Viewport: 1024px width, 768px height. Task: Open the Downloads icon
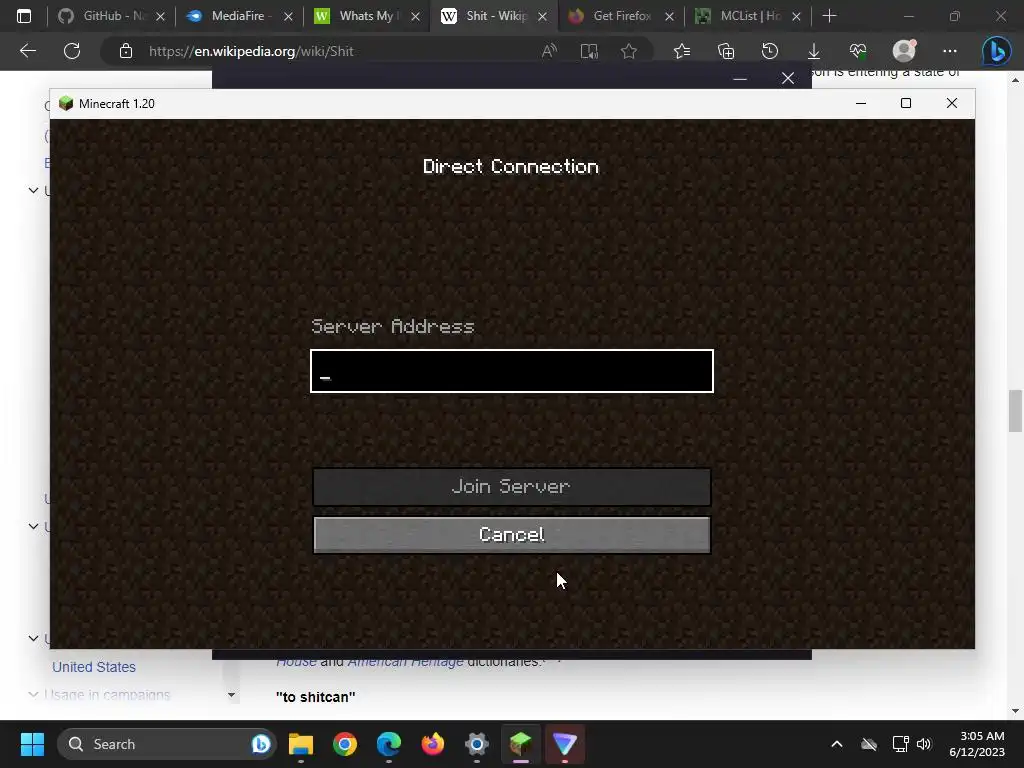pyautogui.click(x=814, y=51)
